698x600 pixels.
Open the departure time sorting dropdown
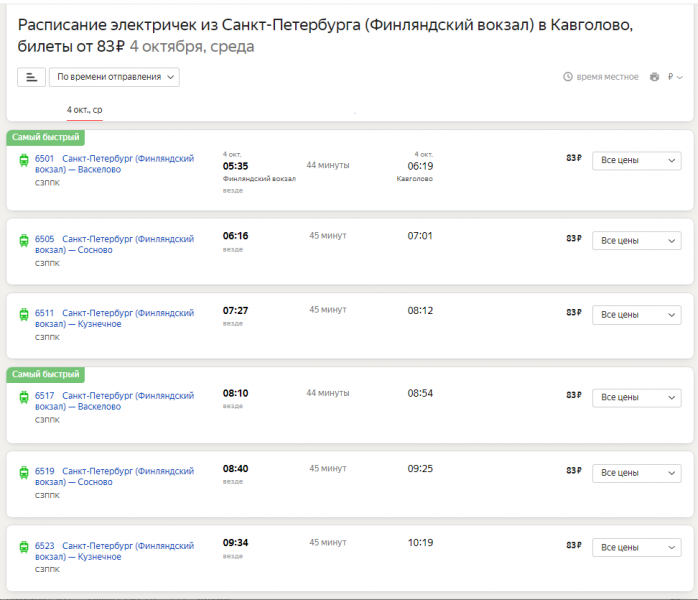coord(114,77)
